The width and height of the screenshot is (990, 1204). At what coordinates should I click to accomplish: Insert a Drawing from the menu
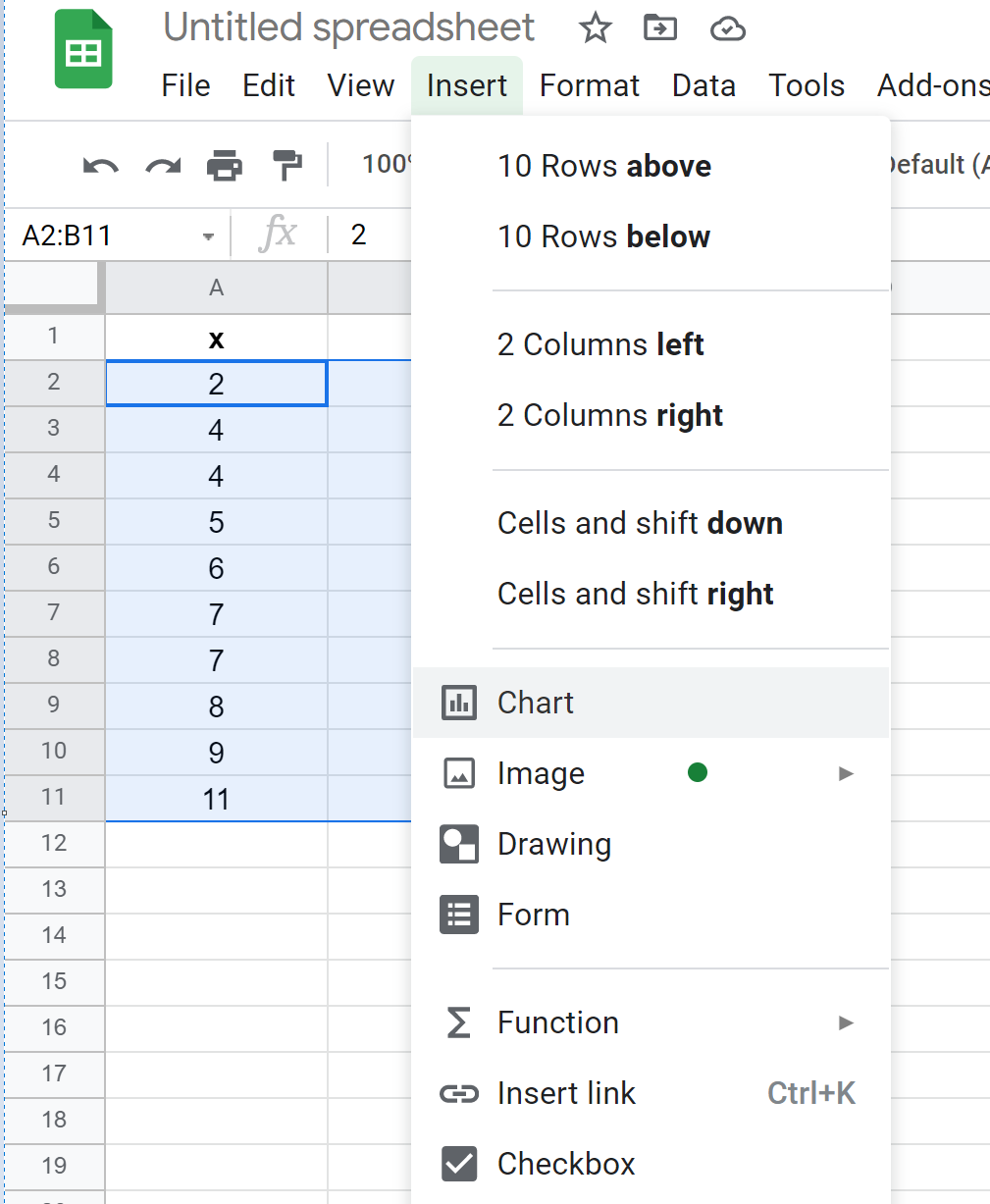click(x=555, y=844)
